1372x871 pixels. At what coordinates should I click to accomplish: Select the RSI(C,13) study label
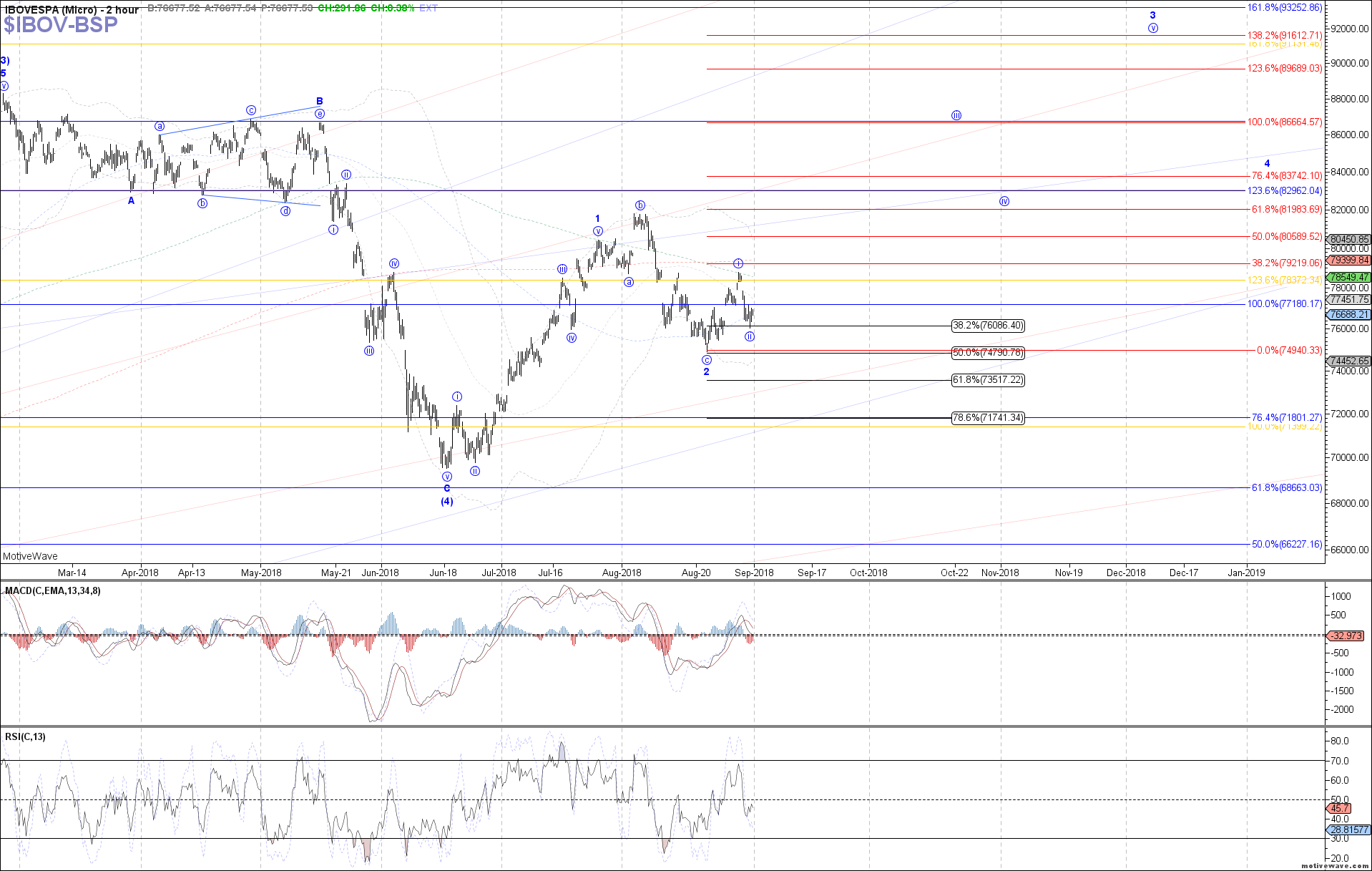point(25,736)
